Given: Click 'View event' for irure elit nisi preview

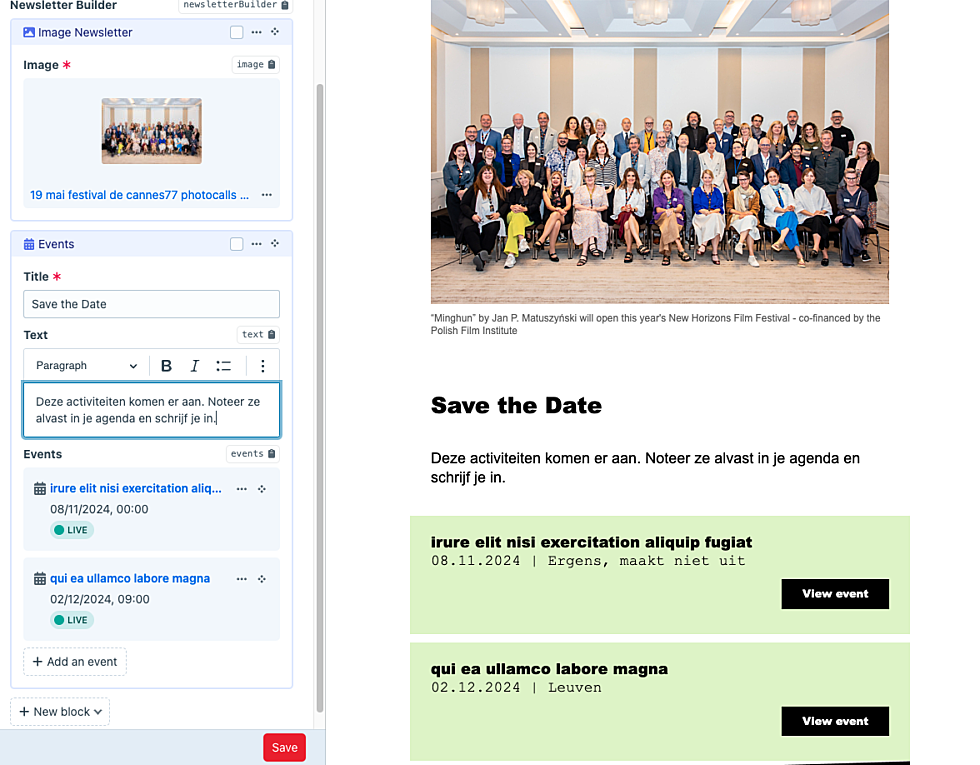Looking at the screenshot, I should point(835,594).
